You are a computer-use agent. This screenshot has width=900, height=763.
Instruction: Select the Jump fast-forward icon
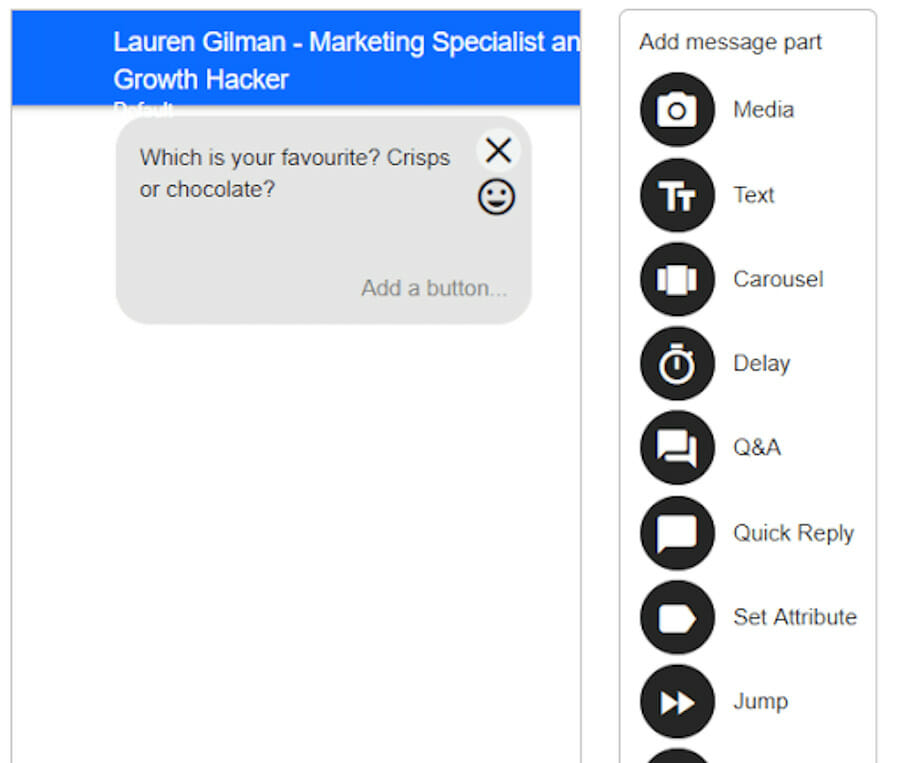(x=677, y=702)
